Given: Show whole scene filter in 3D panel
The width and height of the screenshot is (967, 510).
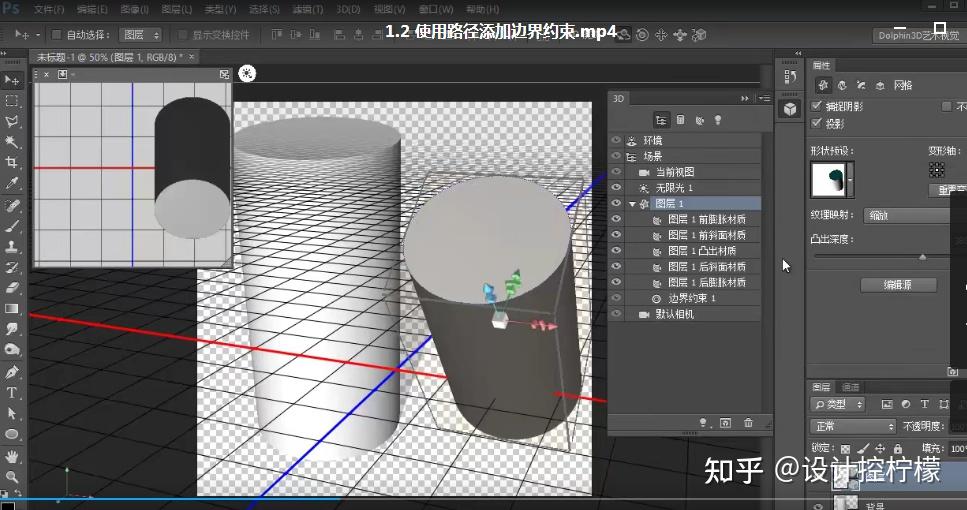Looking at the screenshot, I should pos(661,120).
